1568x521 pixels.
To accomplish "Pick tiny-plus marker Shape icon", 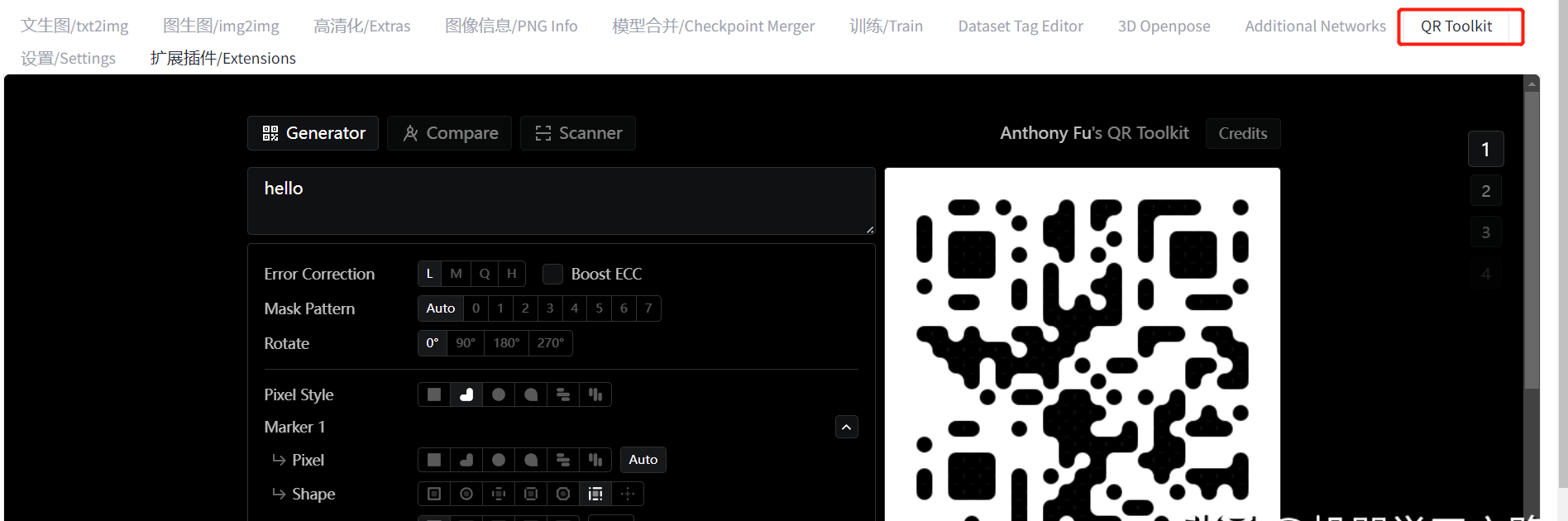I will [x=628, y=494].
